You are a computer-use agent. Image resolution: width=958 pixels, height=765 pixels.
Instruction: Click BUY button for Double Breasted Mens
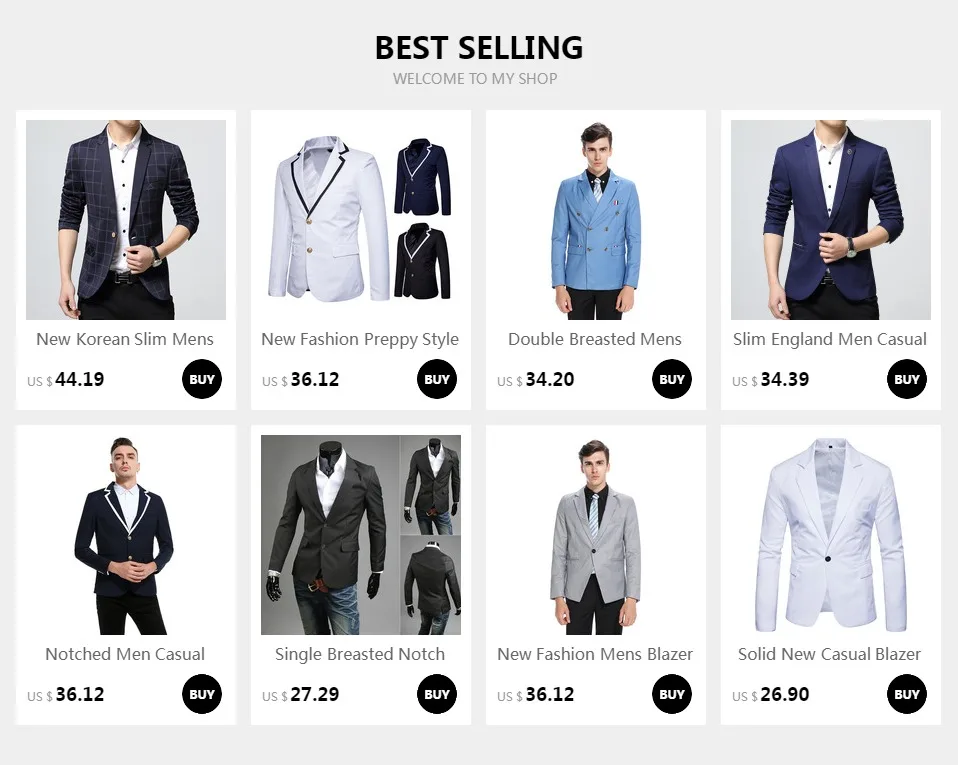coord(671,379)
